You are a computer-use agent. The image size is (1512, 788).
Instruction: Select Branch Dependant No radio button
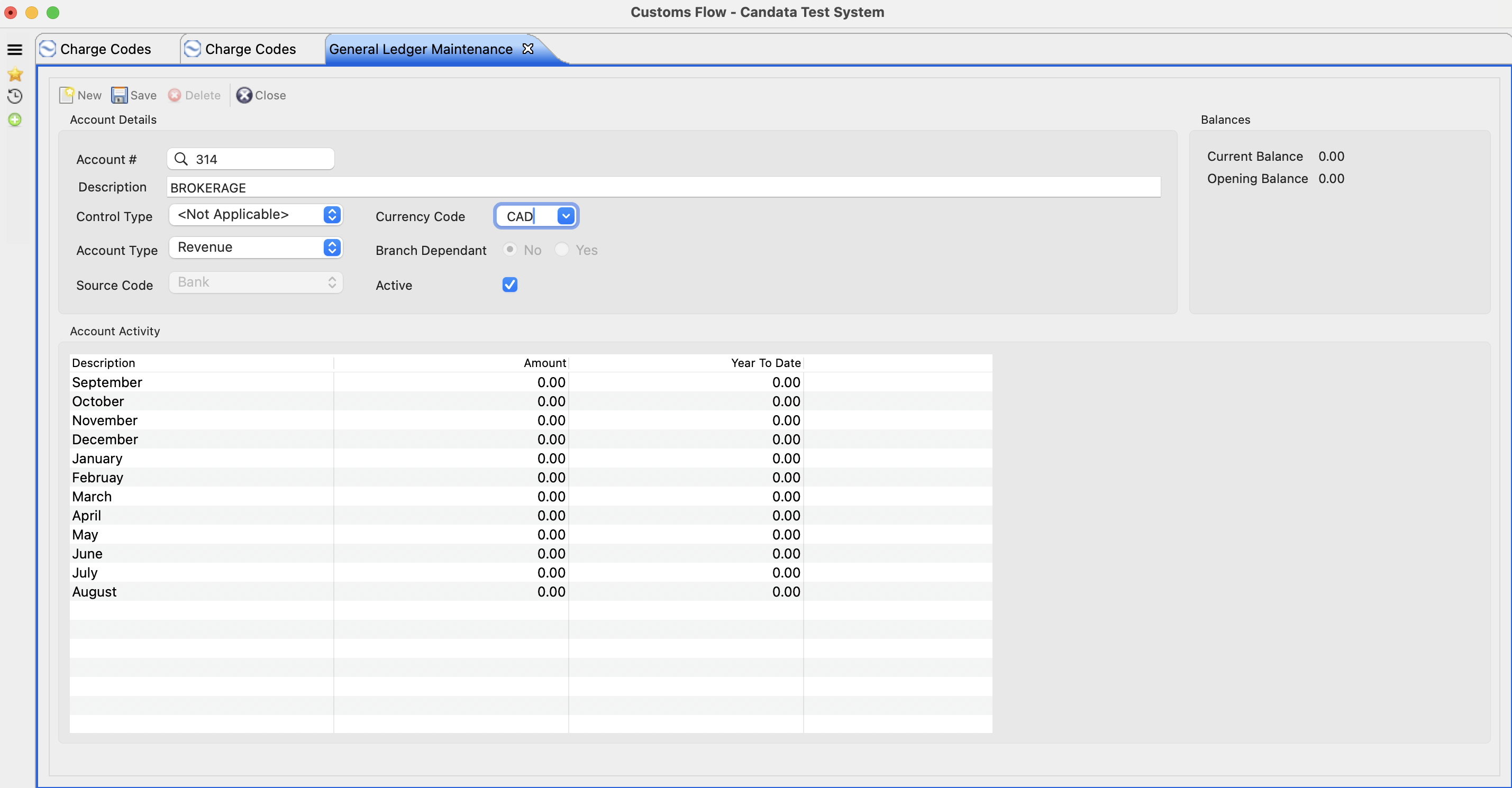click(509, 250)
